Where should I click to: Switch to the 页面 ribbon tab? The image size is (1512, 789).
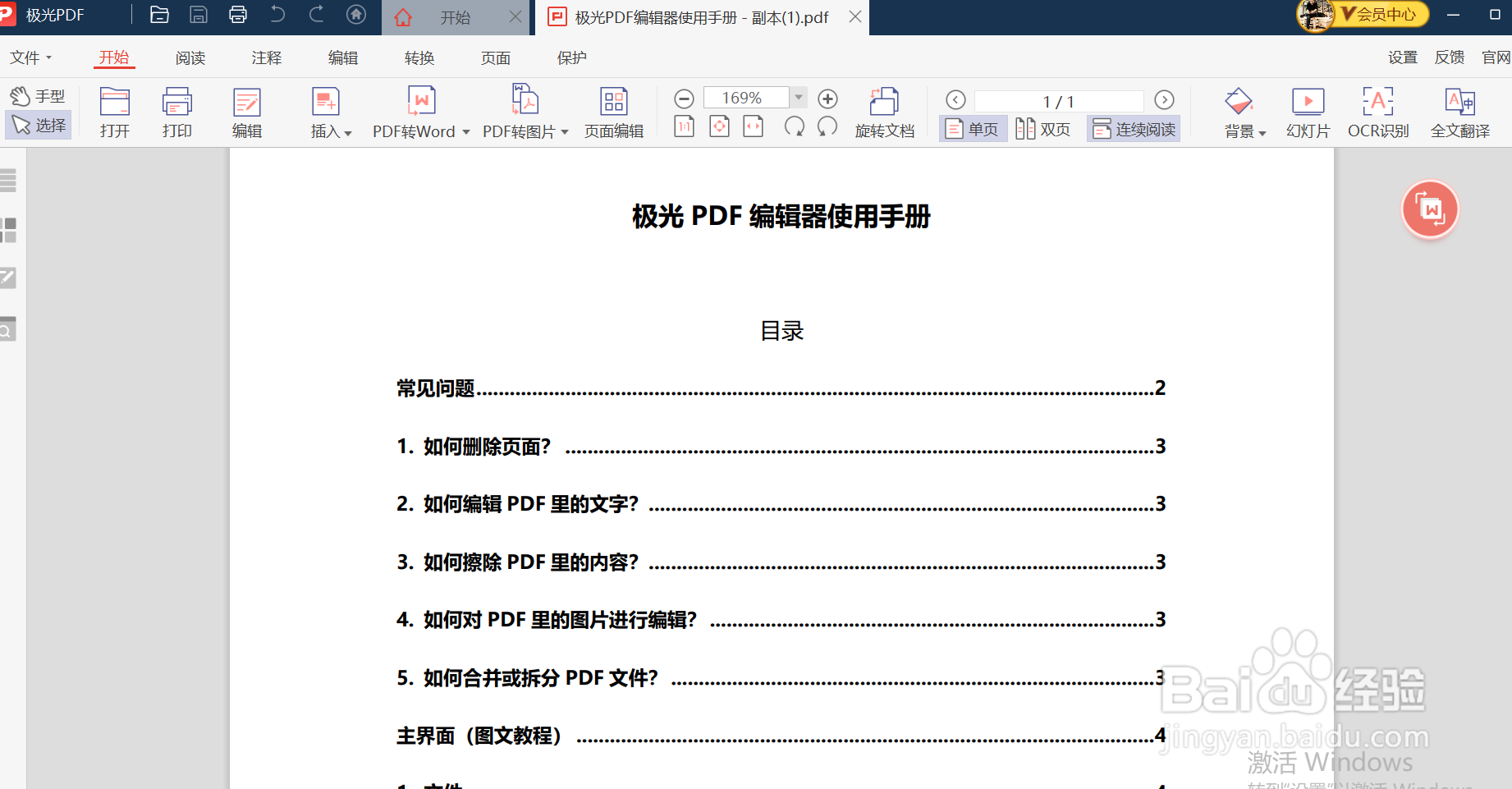[496, 57]
